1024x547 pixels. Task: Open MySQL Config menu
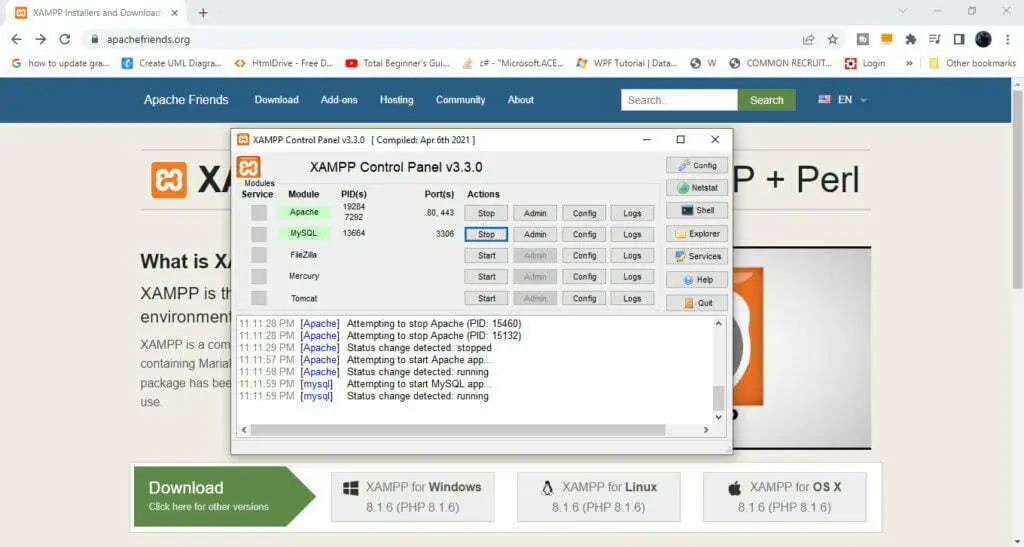coord(584,234)
